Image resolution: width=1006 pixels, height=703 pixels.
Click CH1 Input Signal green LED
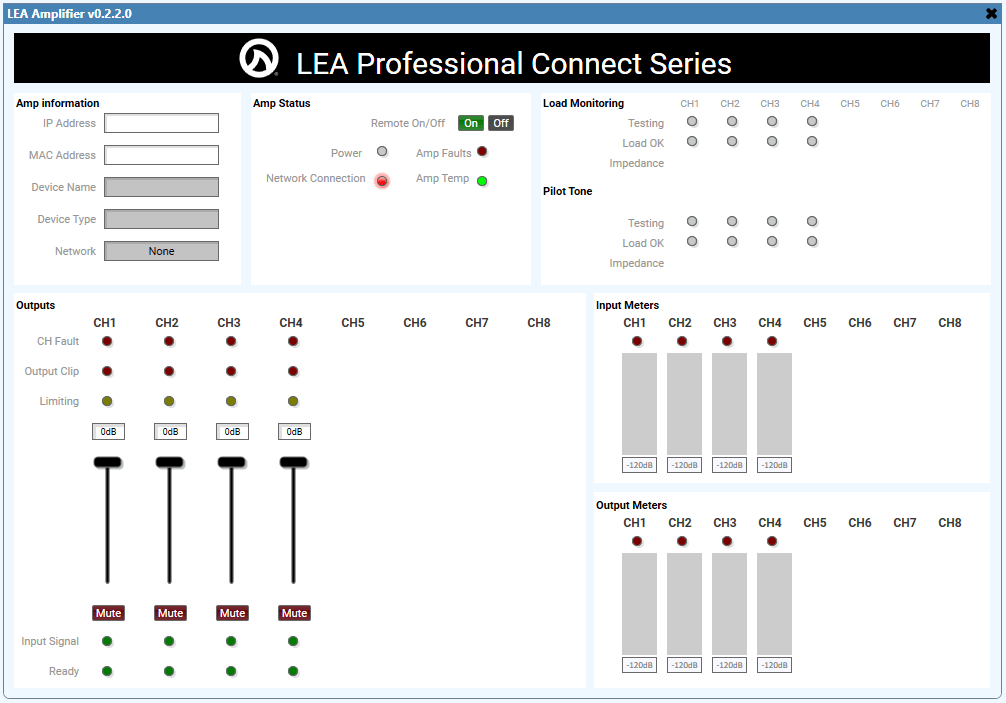(x=107, y=641)
